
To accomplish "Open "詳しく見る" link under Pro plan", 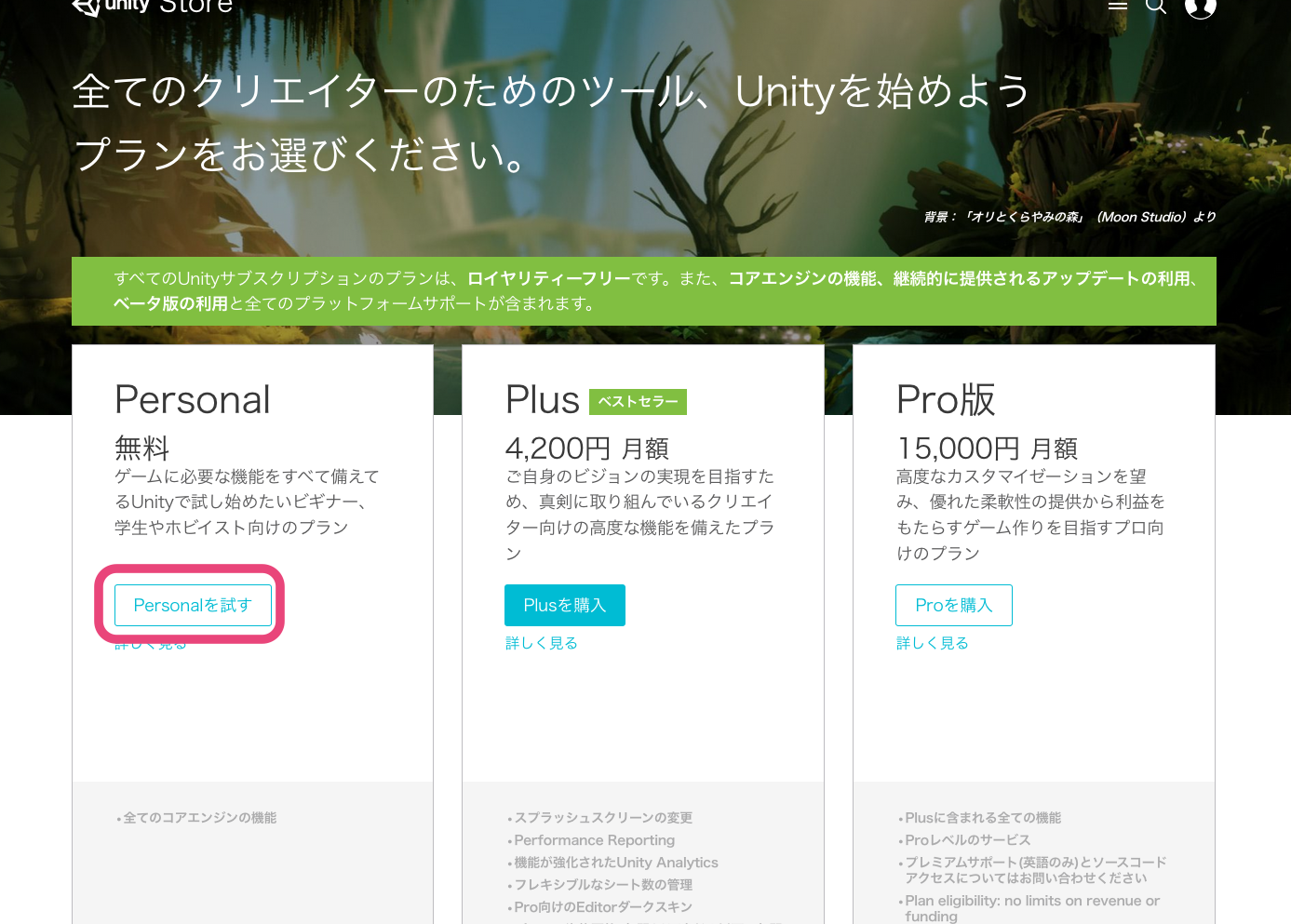I will 933,643.
